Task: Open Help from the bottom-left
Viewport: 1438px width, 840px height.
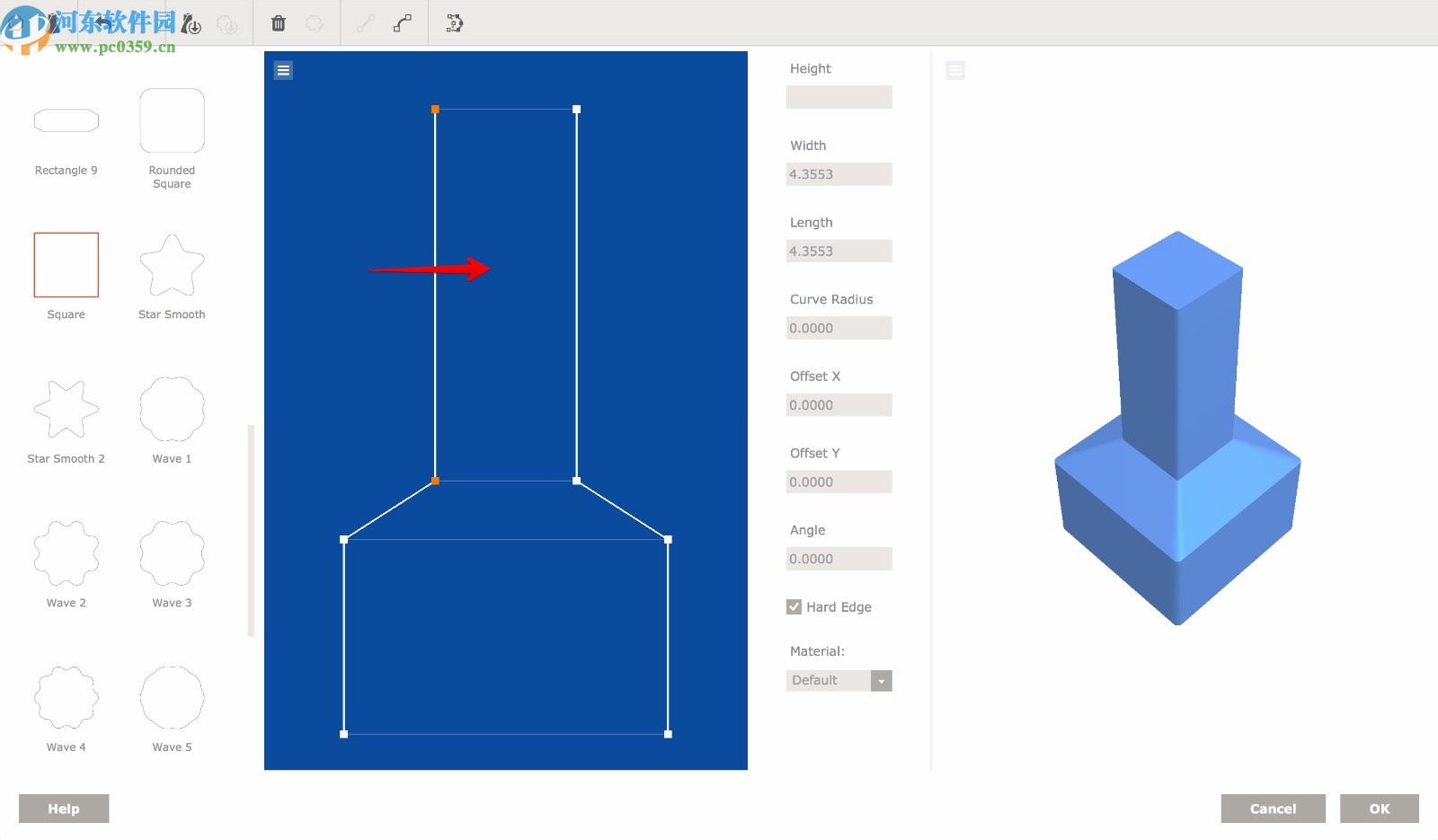Action: coord(63,808)
